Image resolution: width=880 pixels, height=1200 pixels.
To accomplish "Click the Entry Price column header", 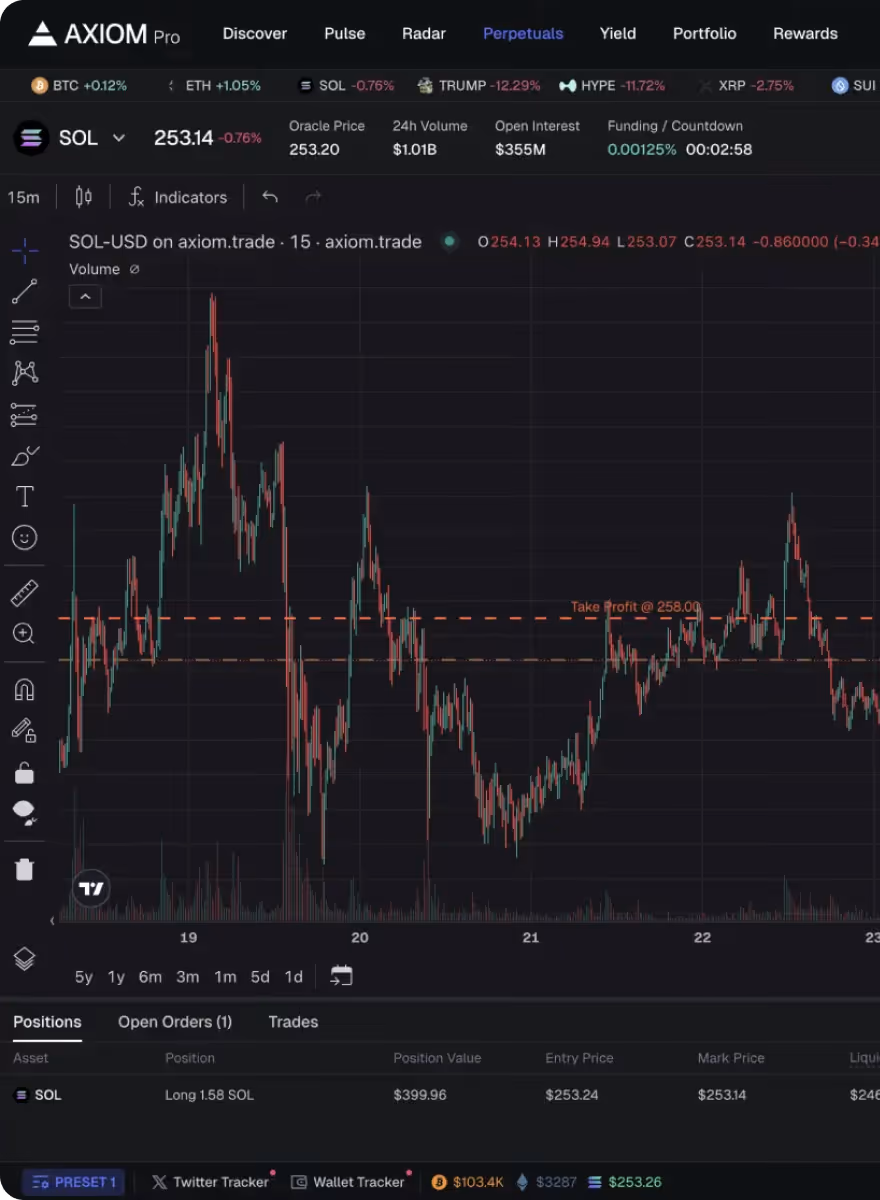I will point(579,1058).
